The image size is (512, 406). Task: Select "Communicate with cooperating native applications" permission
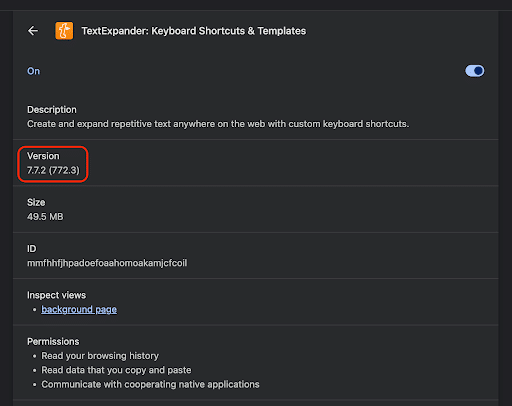[x=150, y=384]
